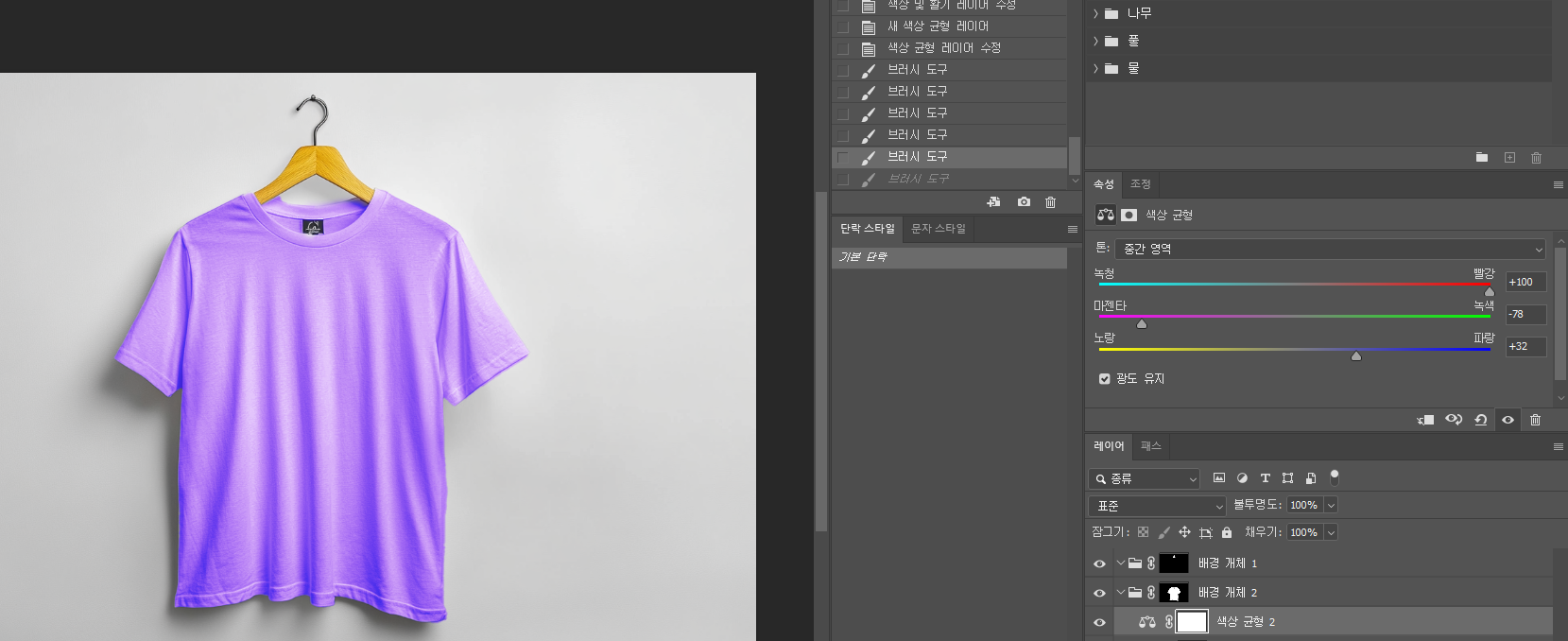Screen dimensions: 1568x641
Task: Lock artboard nesting icon in Layers panel
Action: [1206, 532]
